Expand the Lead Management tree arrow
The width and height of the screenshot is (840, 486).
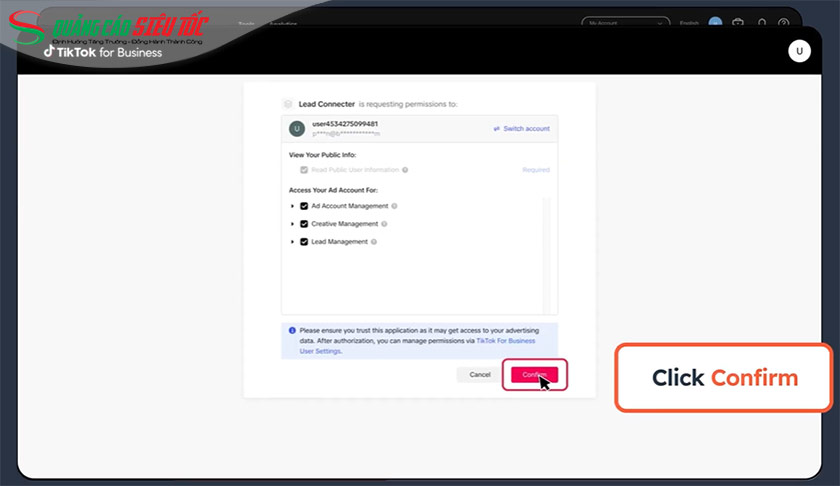point(292,242)
